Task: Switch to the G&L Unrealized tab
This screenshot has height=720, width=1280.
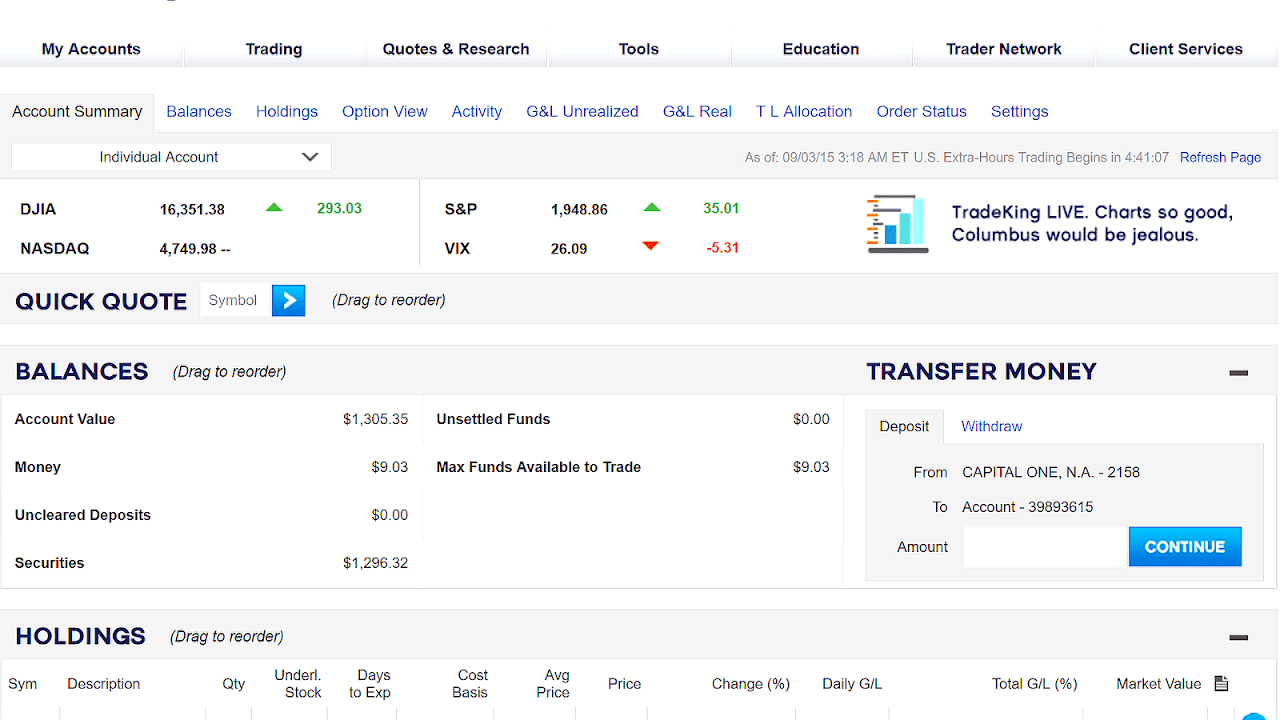Action: point(582,111)
